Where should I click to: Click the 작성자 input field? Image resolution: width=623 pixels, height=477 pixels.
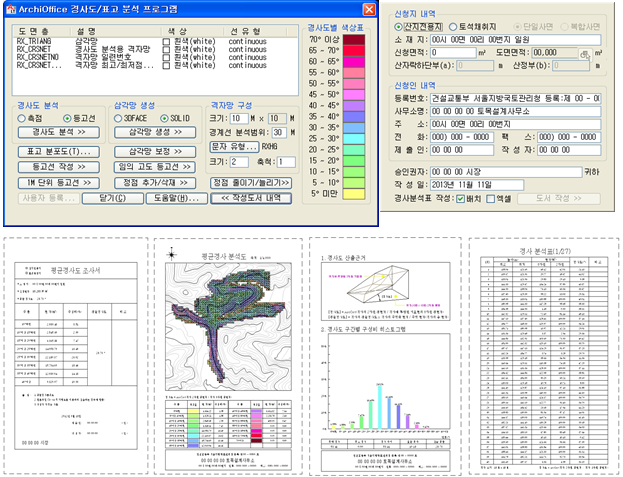point(569,150)
